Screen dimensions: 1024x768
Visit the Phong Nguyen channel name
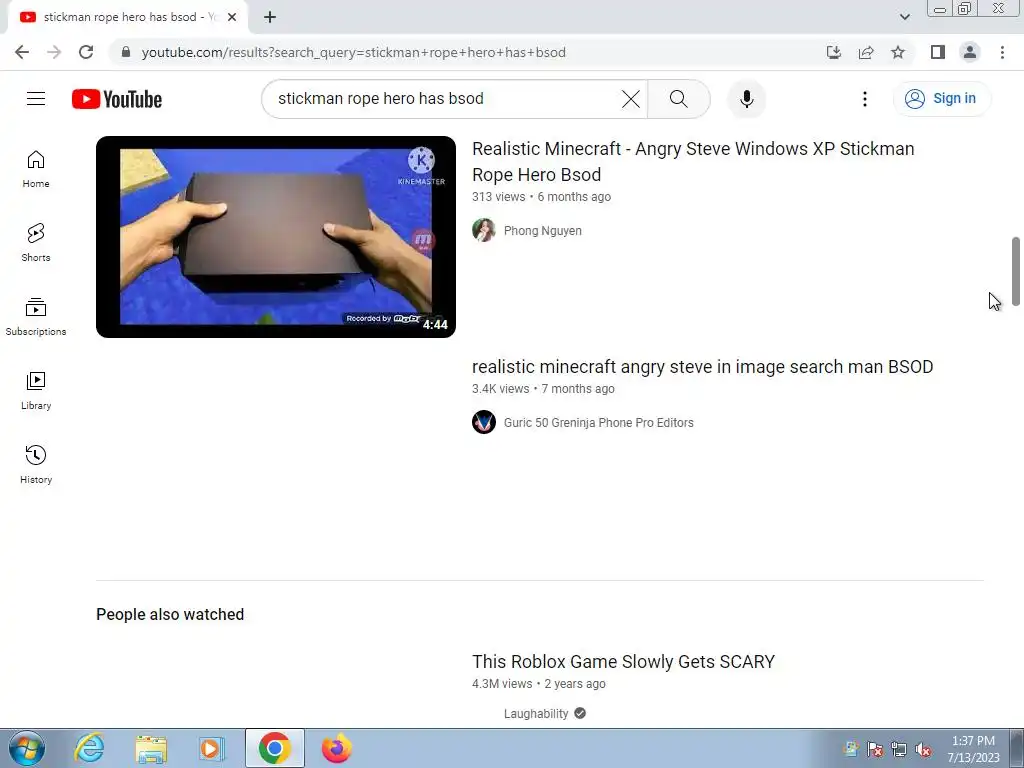543,231
